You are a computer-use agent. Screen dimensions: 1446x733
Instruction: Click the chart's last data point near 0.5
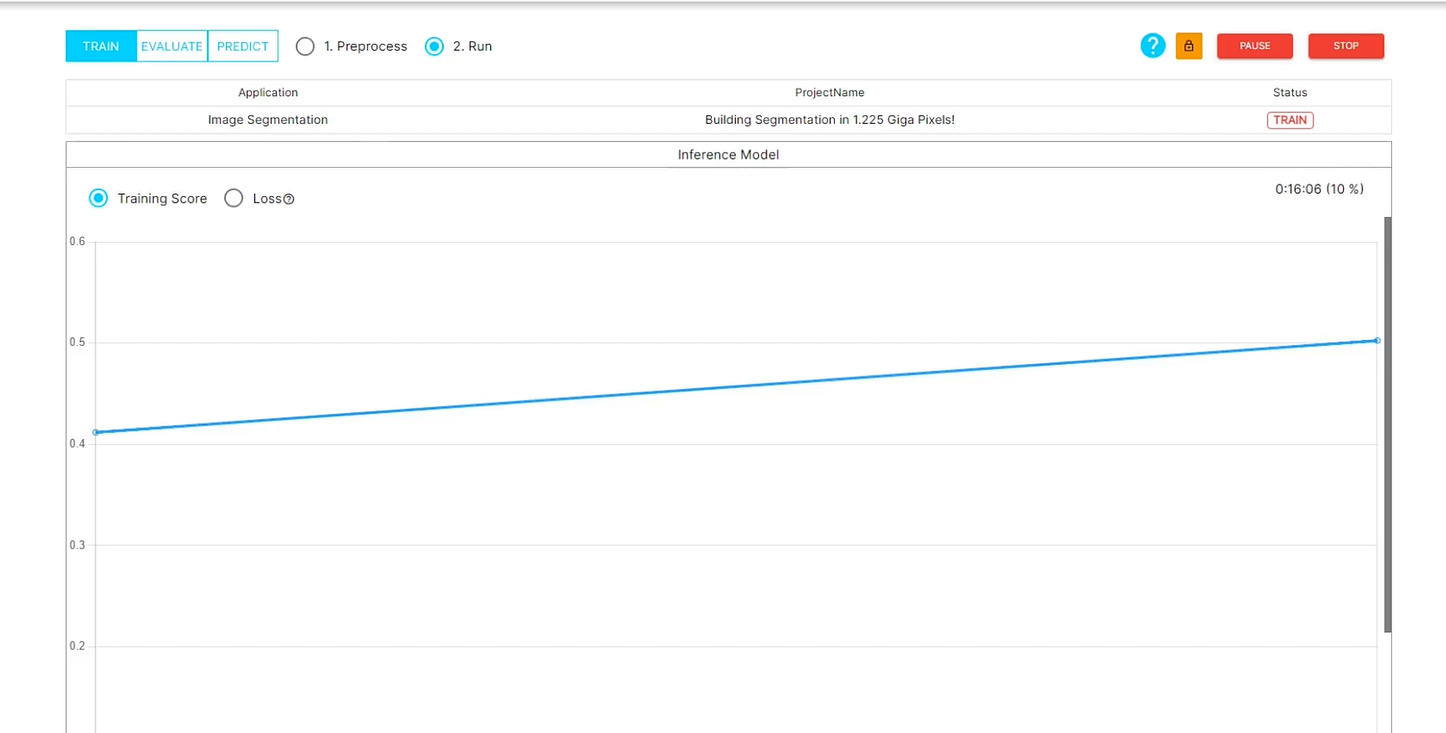pyautogui.click(x=1377, y=341)
